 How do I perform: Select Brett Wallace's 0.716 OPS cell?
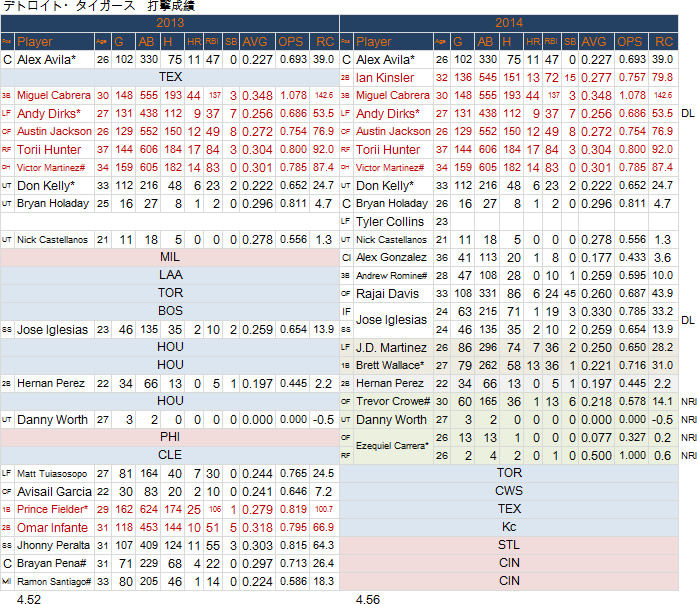tap(632, 365)
